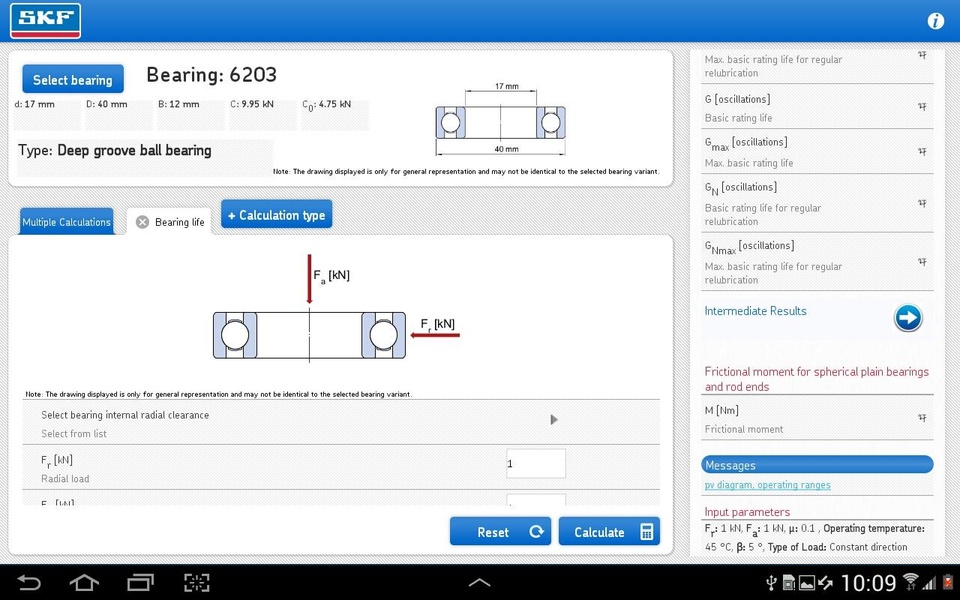Click the Calculate button
Image resolution: width=960 pixels, height=600 pixels.
(609, 531)
